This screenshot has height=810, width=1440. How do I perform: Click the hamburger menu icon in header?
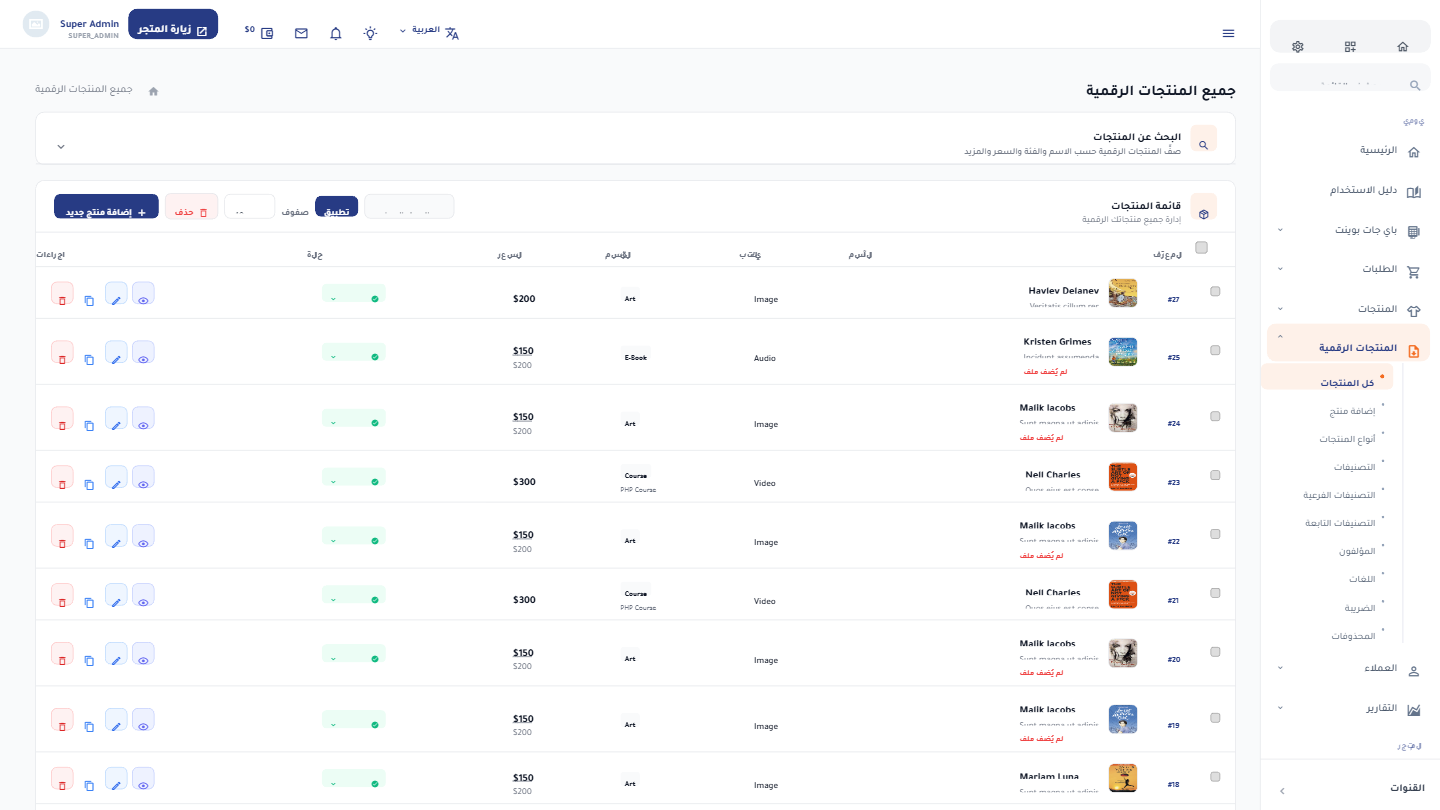[x=1228, y=33]
